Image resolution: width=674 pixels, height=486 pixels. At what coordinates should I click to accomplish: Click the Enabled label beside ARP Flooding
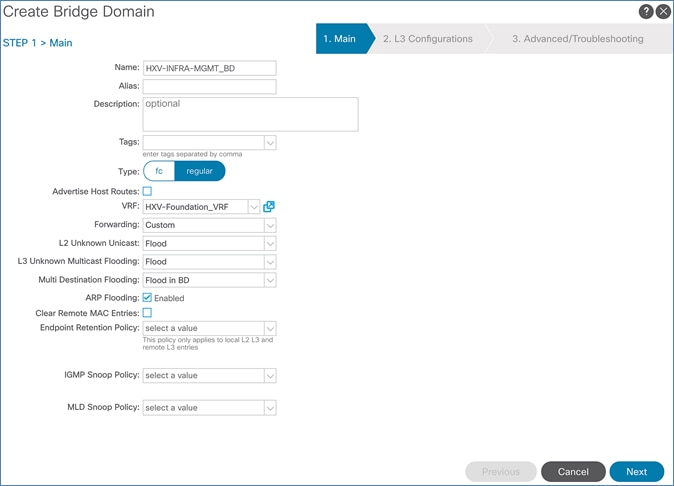pyautogui.click(x=169, y=298)
